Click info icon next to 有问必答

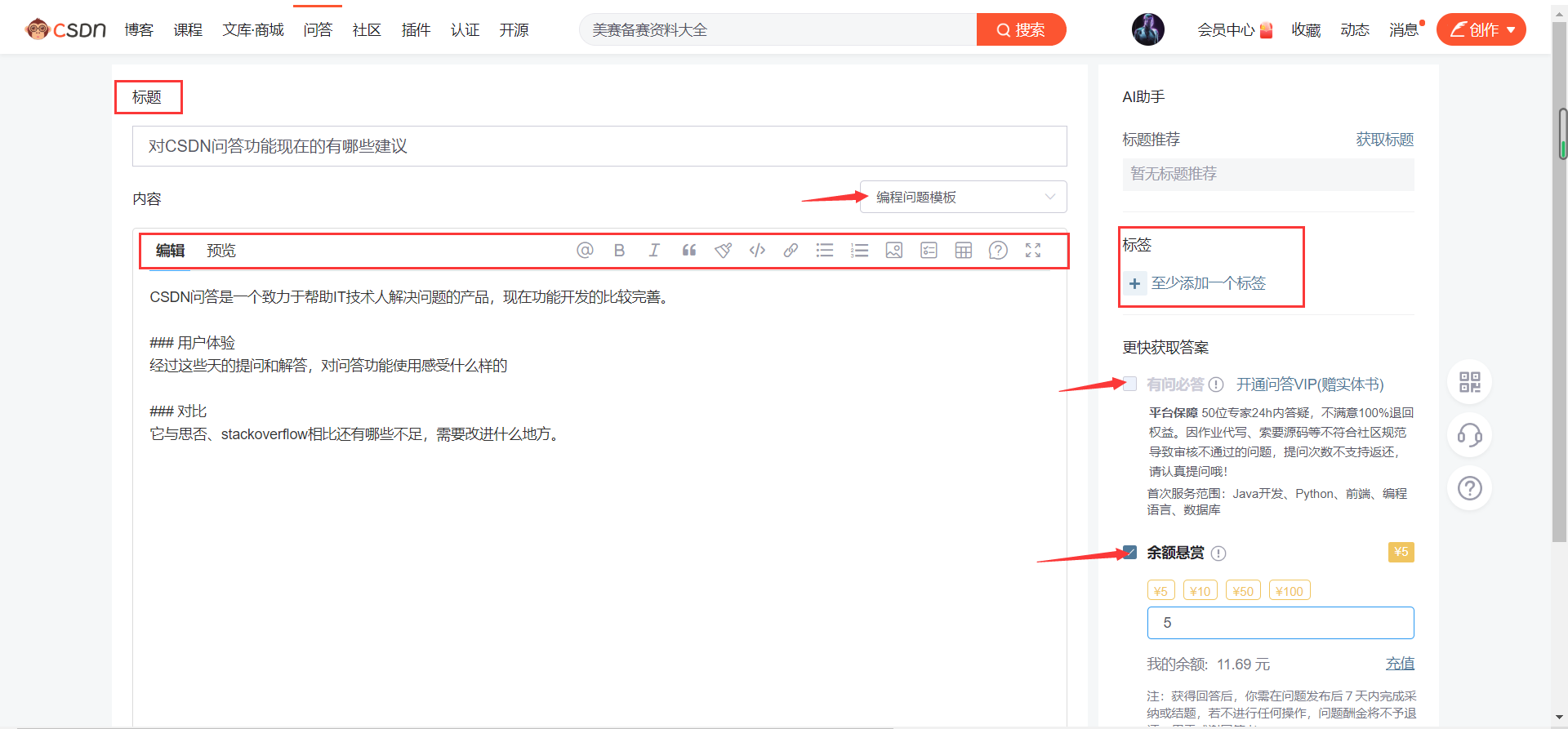pyautogui.click(x=1216, y=385)
